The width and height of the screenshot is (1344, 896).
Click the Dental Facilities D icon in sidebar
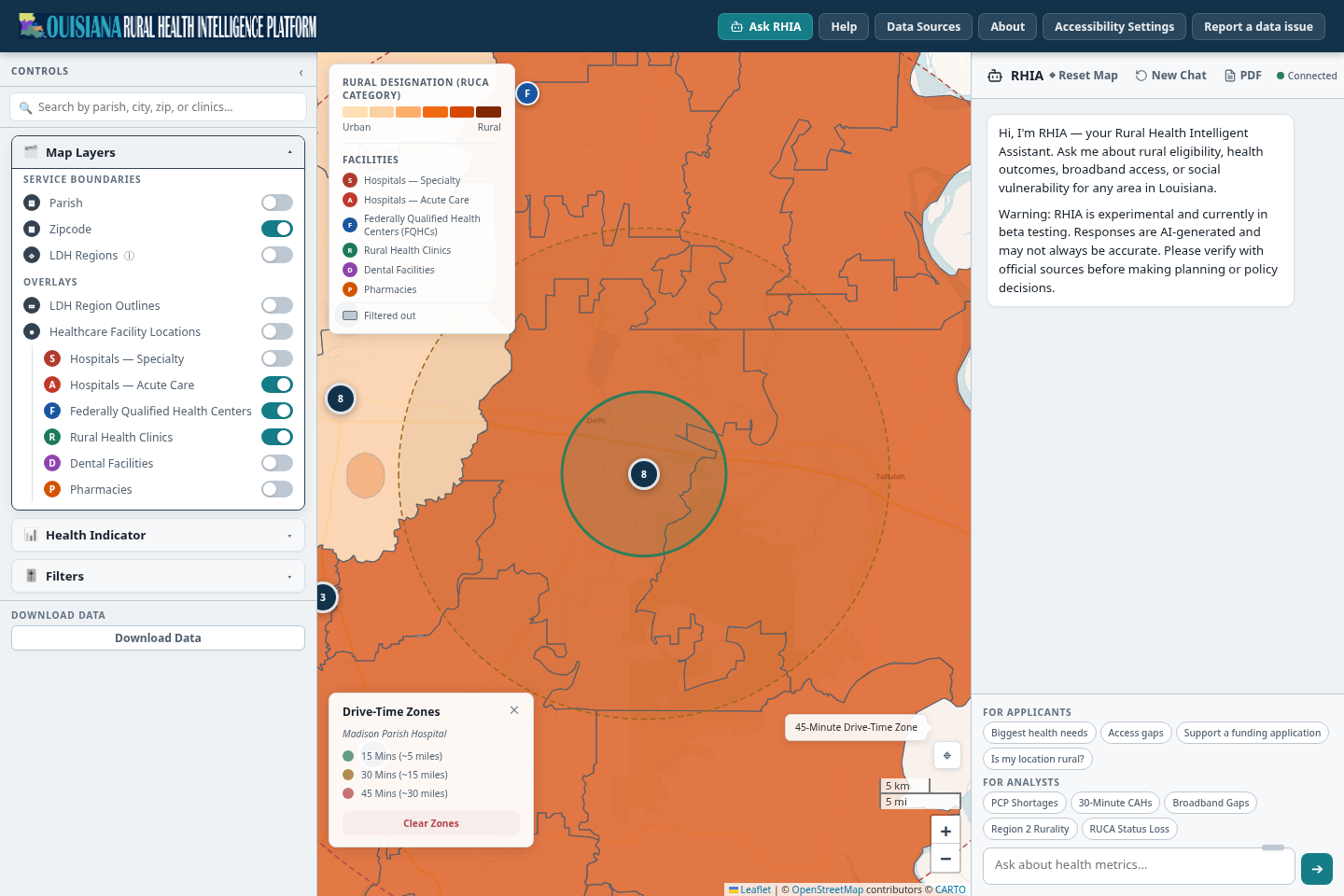point(52,463)
